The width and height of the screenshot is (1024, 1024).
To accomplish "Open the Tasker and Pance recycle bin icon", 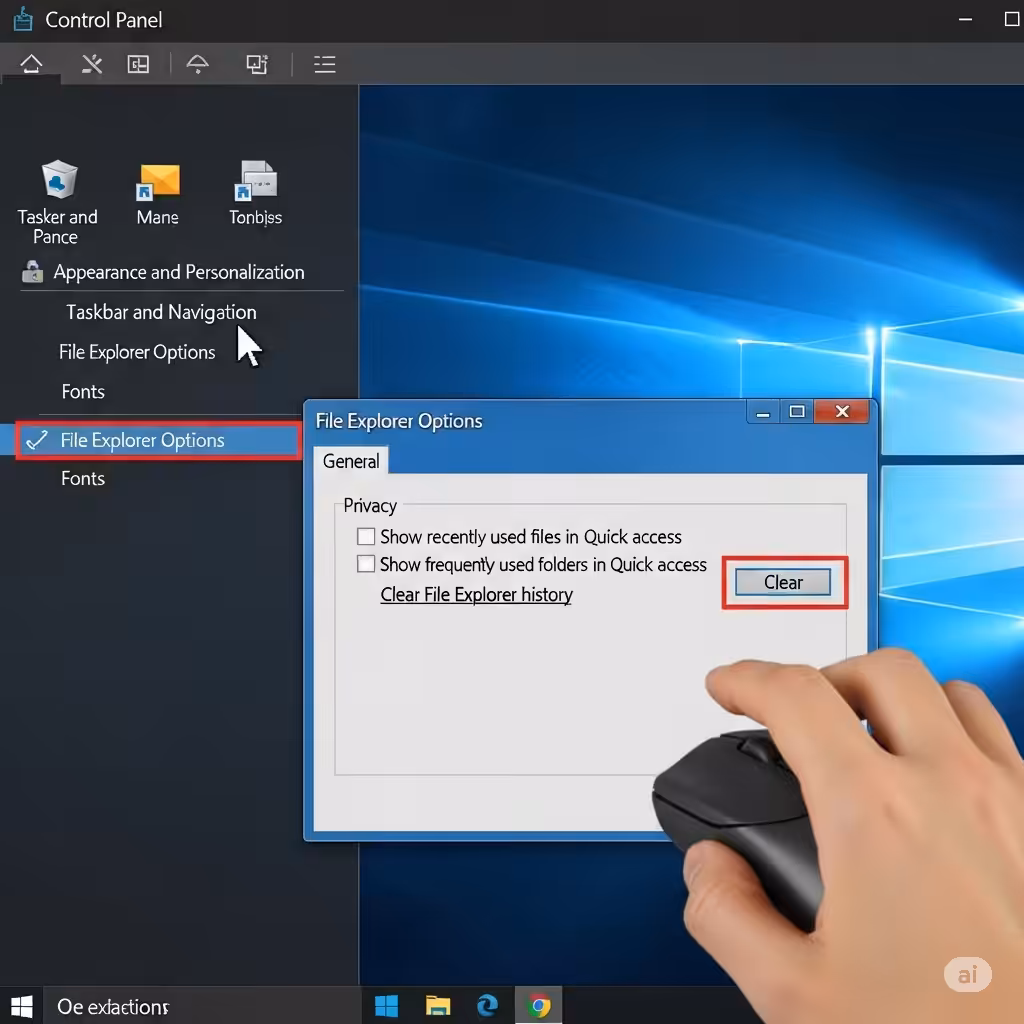I will click(59, 179).
